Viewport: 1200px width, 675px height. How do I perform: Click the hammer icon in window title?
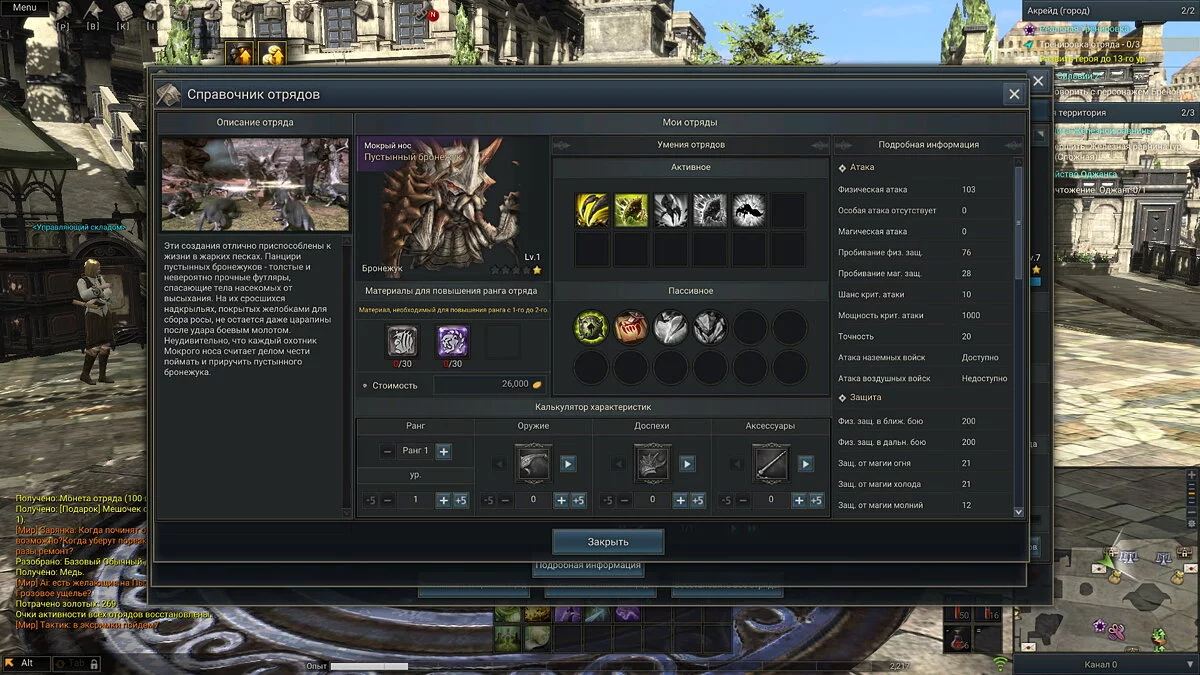pos(168,93)
